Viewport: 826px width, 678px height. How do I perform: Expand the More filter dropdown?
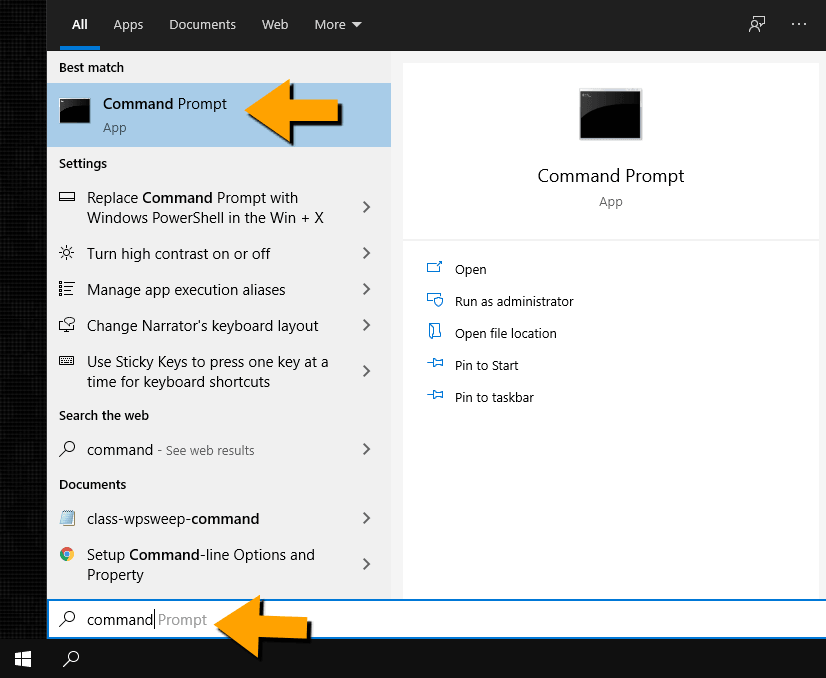pyautogui.click(x=338, y=24)
